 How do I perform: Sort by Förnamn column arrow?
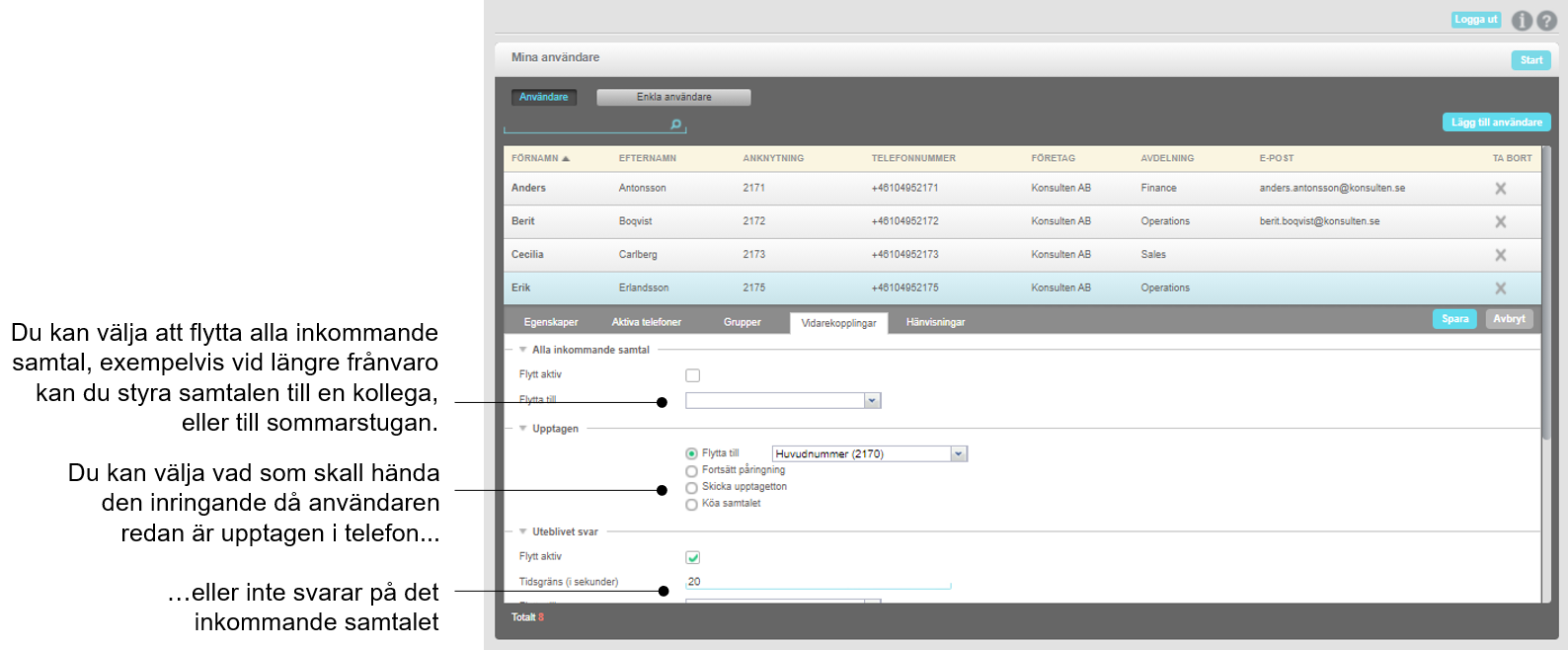[566, 158]
